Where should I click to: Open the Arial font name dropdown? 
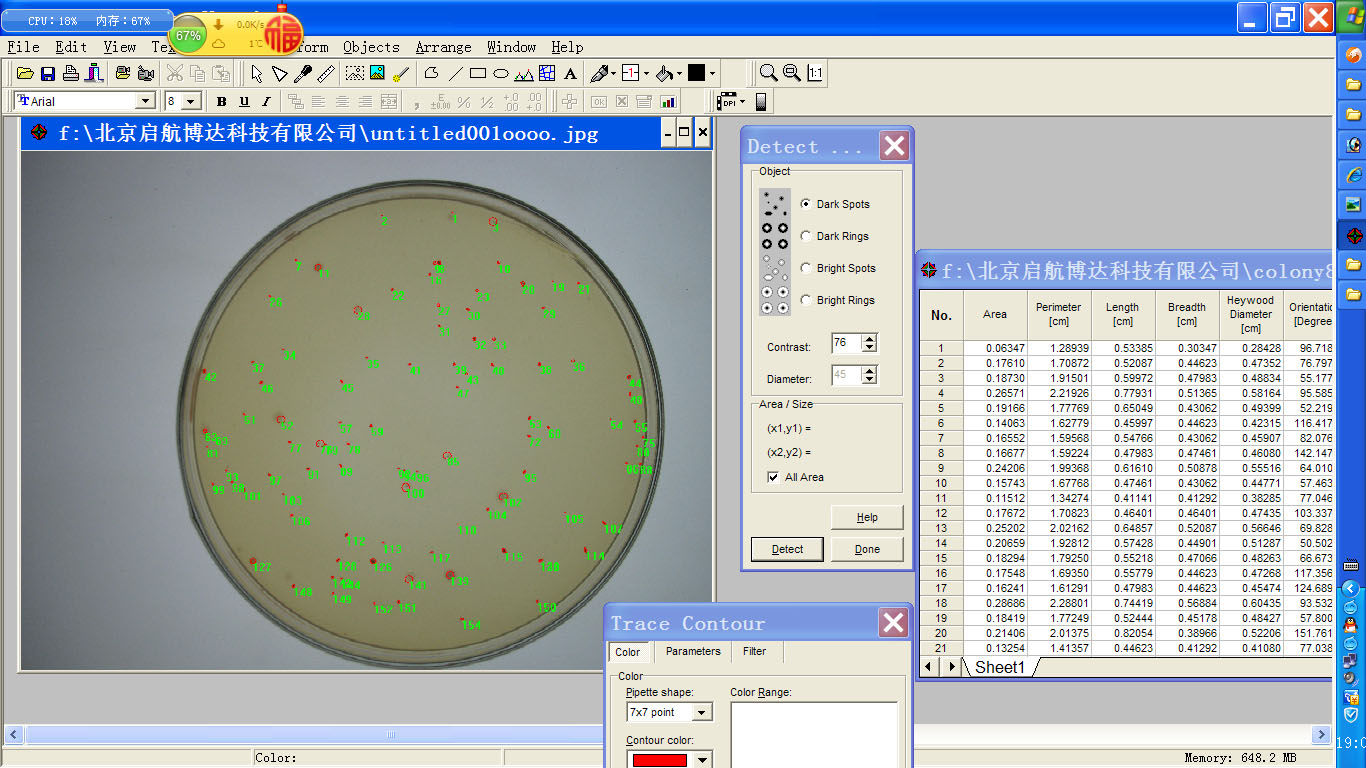click(x=145, y=101)
